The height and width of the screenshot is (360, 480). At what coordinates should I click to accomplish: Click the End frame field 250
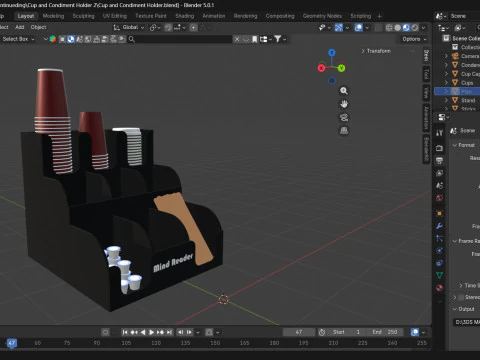(x=385, y=332)
